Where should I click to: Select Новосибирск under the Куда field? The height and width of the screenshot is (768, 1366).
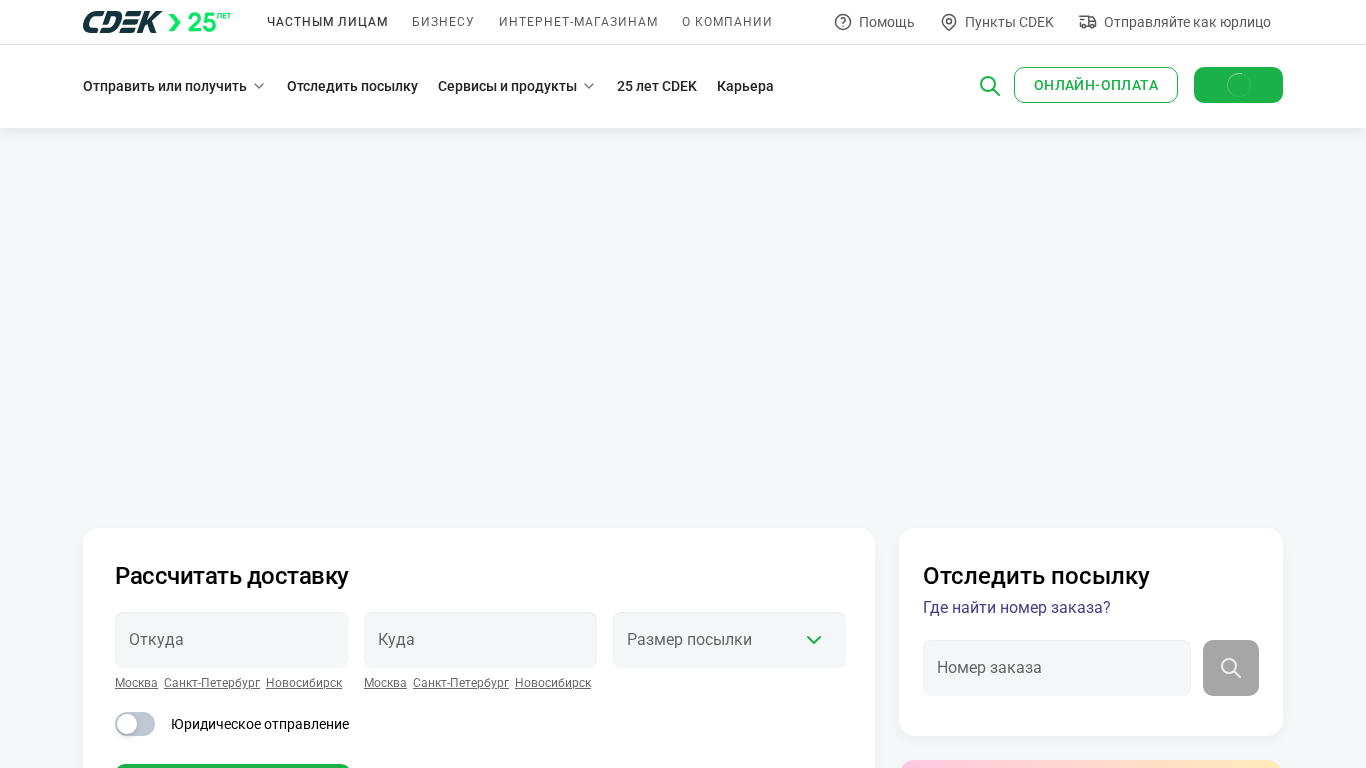coord(552,683)
